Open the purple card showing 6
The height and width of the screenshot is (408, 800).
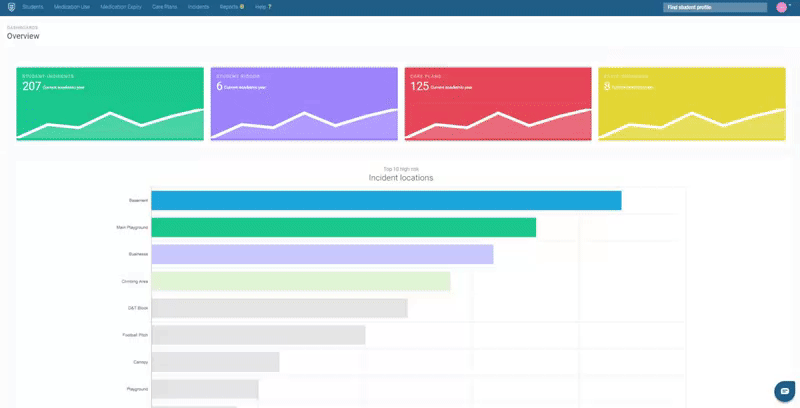point(304,104)
